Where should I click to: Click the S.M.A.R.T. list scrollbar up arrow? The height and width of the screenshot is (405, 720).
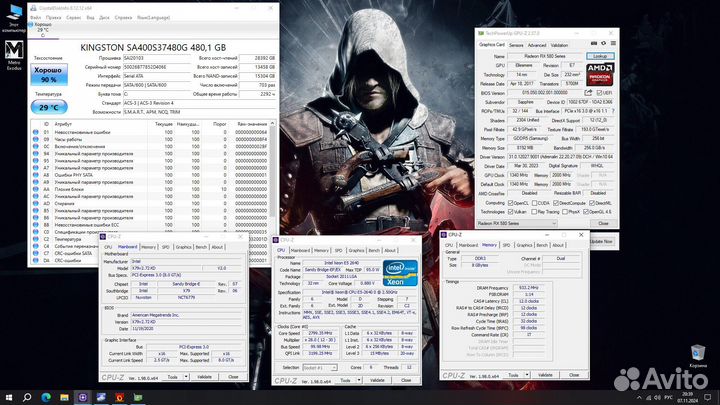point(272,124)
